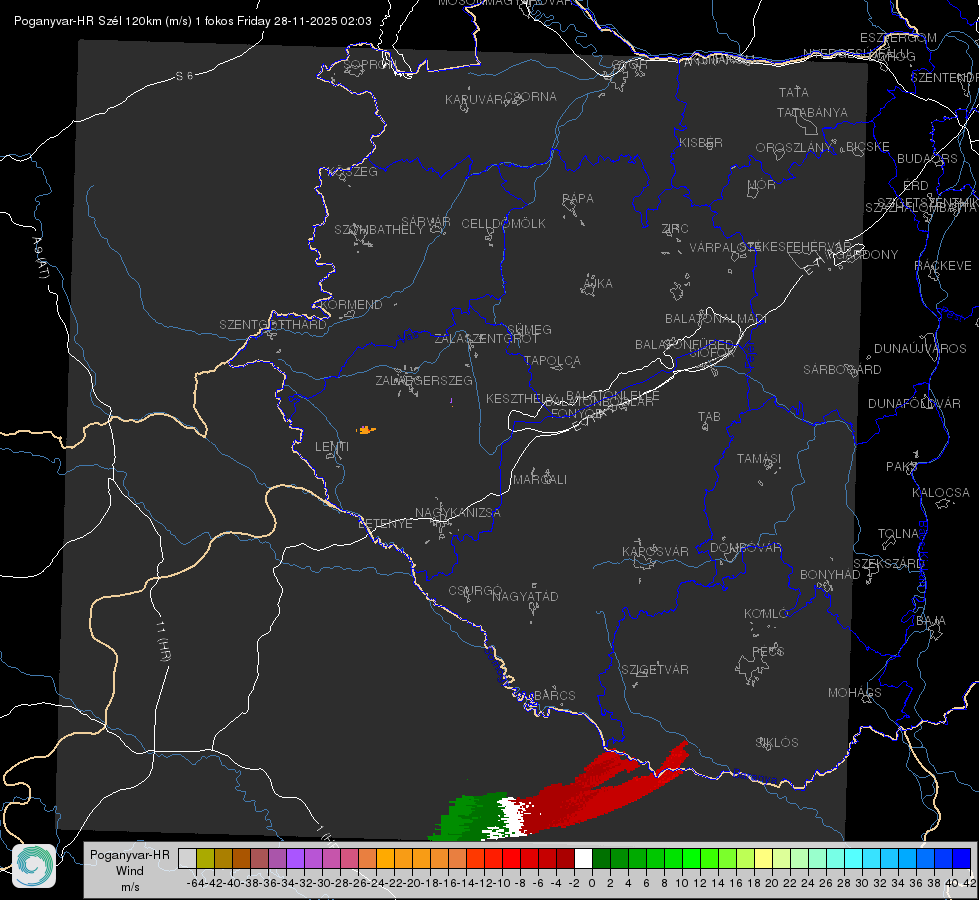The image size is (979, 900).
Task: Click the NAGYKANIZSA city label
Action: pos(458,513)
